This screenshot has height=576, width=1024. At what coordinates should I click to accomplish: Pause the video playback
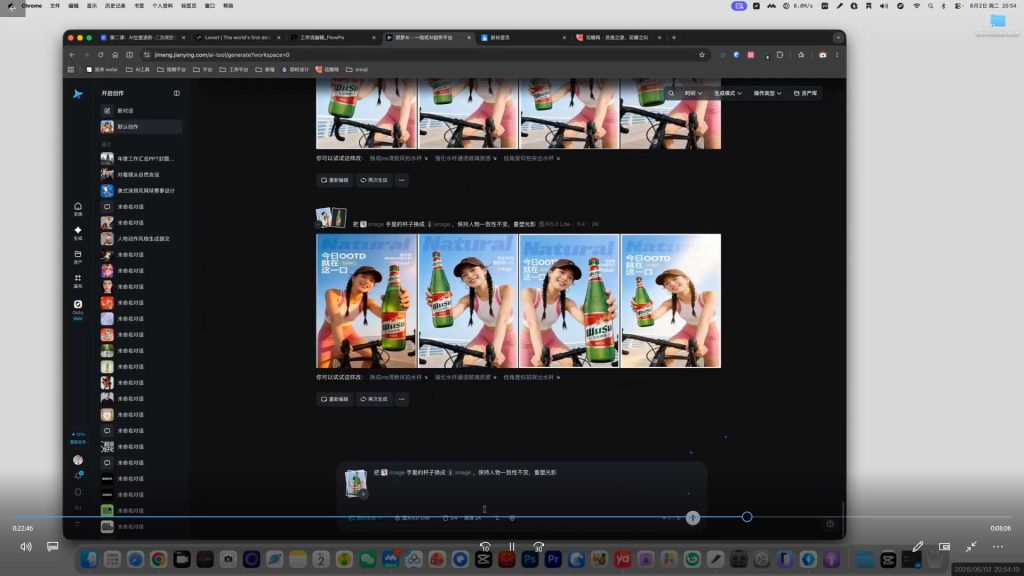tap(512, 547)
